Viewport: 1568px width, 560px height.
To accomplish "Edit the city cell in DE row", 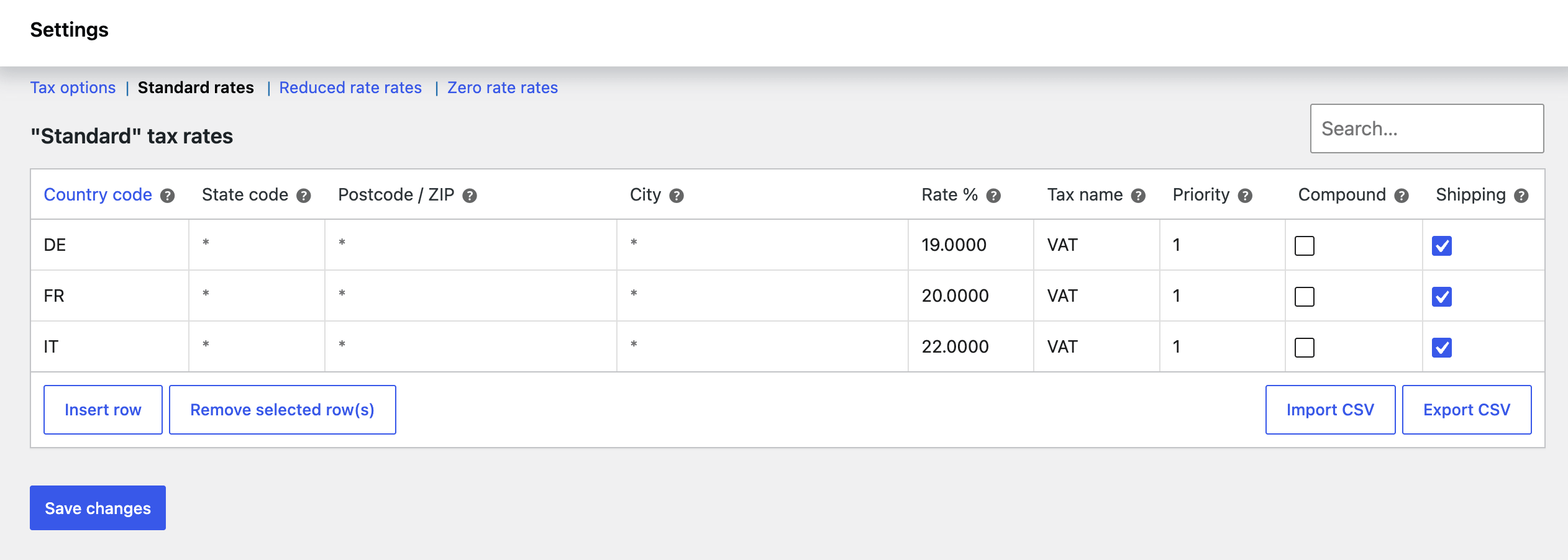I will point(763,245).
